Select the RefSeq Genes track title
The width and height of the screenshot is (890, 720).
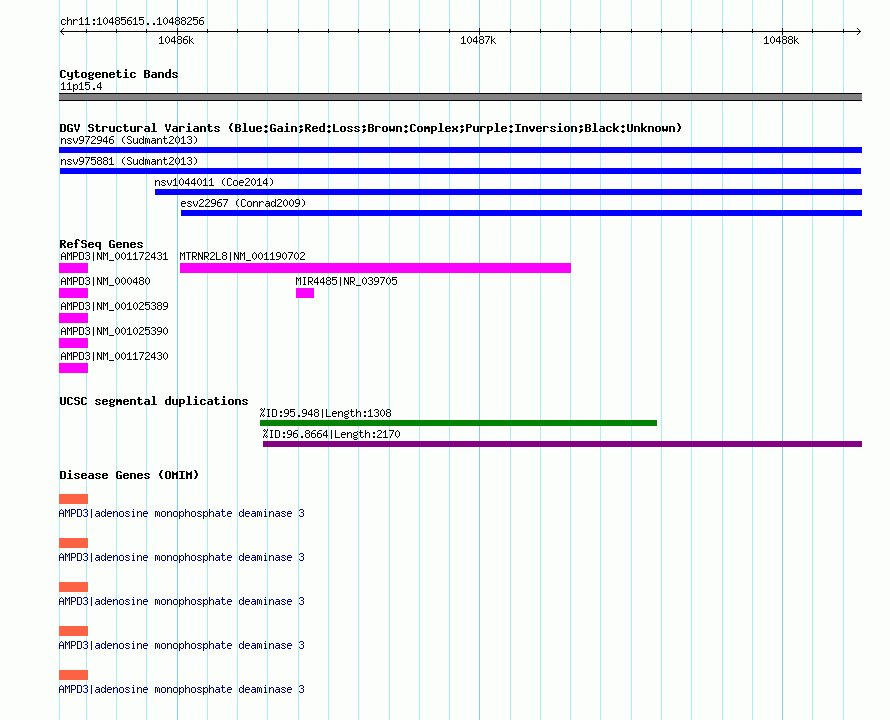click(x=101, y=244)
